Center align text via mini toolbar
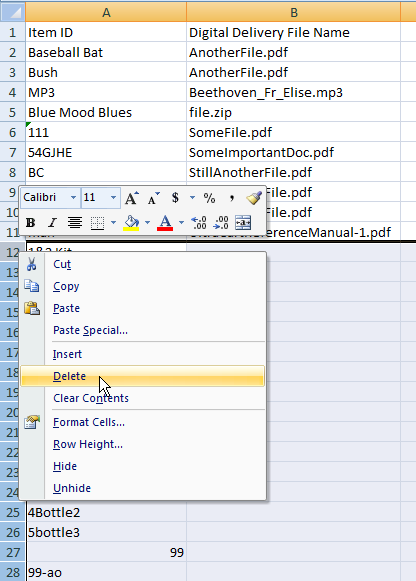This screenshot has height=581, width=416. tap(75, 223)
